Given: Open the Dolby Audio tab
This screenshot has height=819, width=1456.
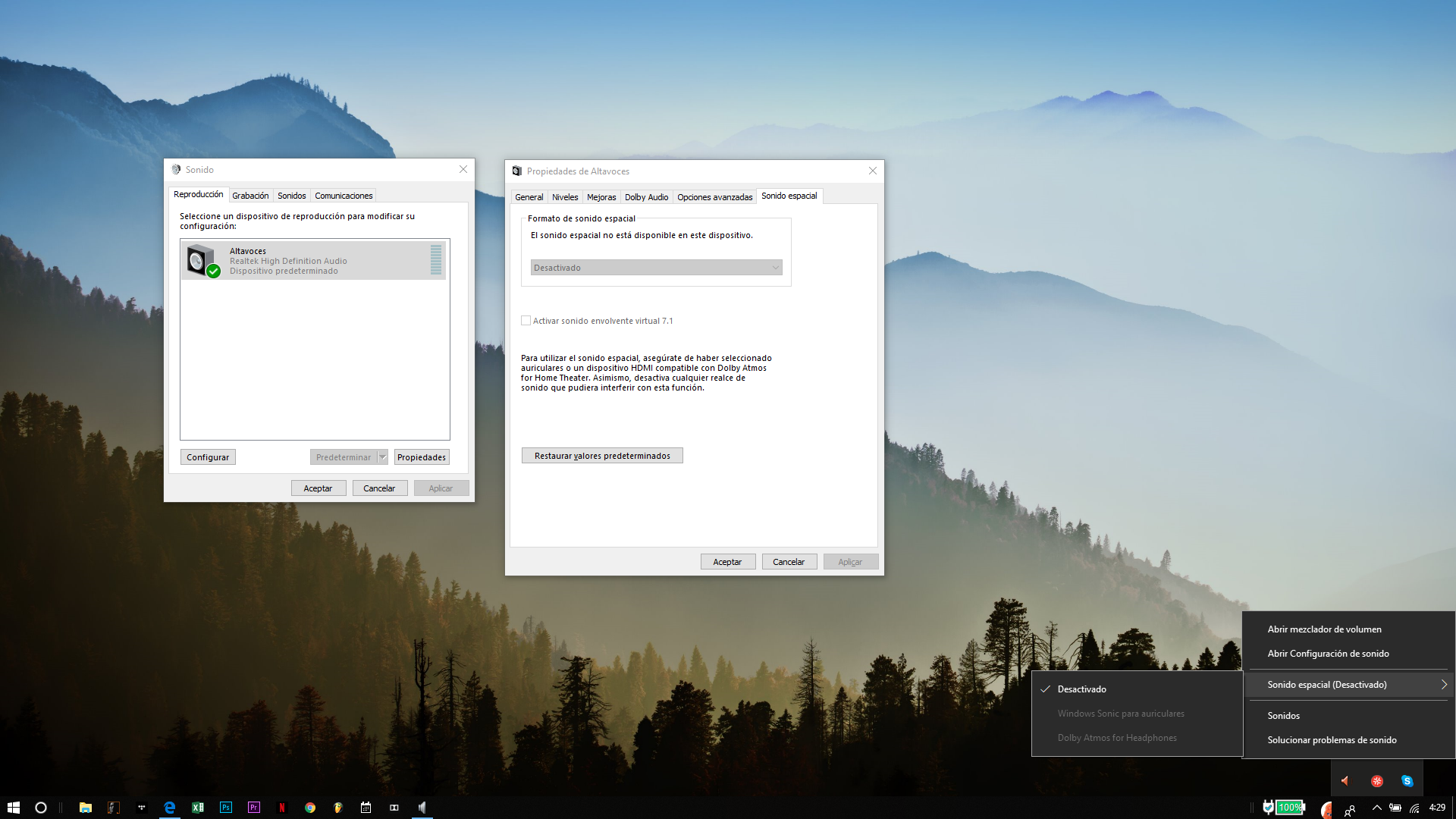Looking at the screenshot, I should click(646, 197).
